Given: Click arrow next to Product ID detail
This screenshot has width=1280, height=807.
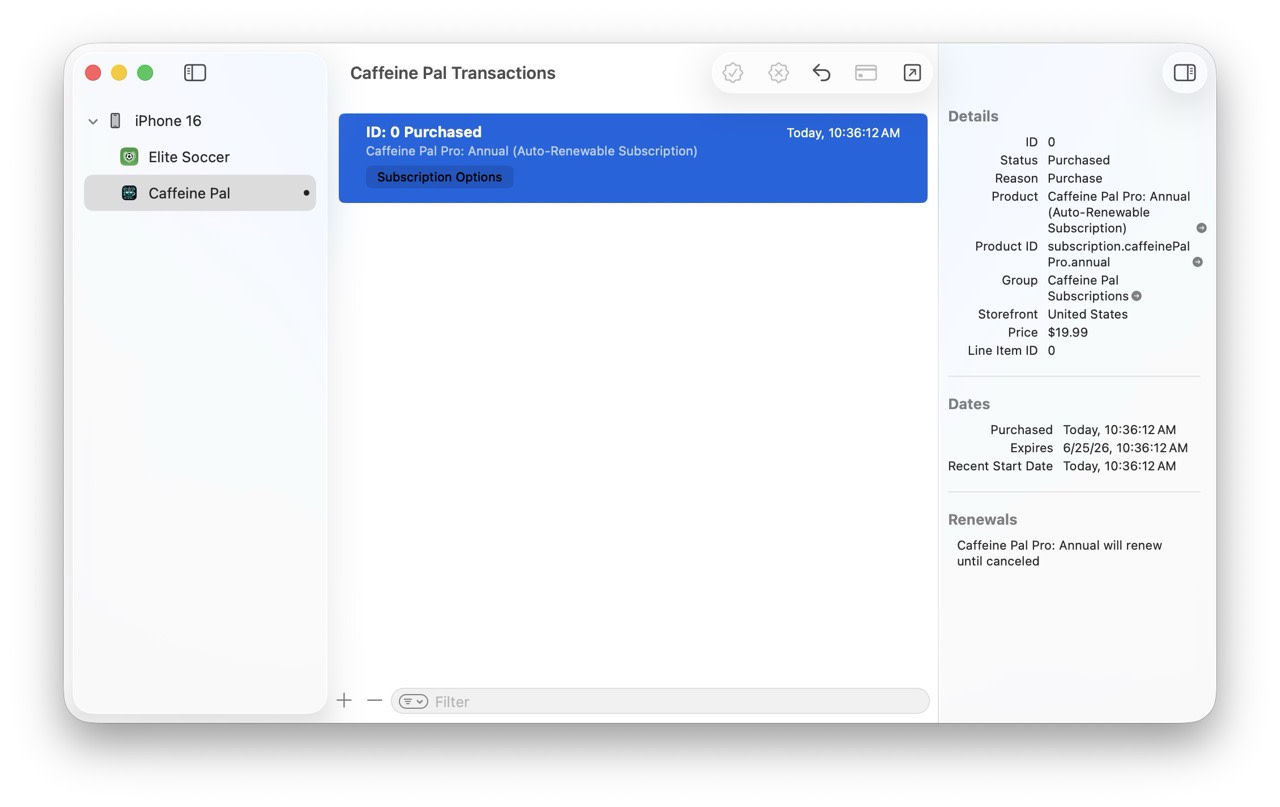Looking at the screenshot, I should [1197, 262].
